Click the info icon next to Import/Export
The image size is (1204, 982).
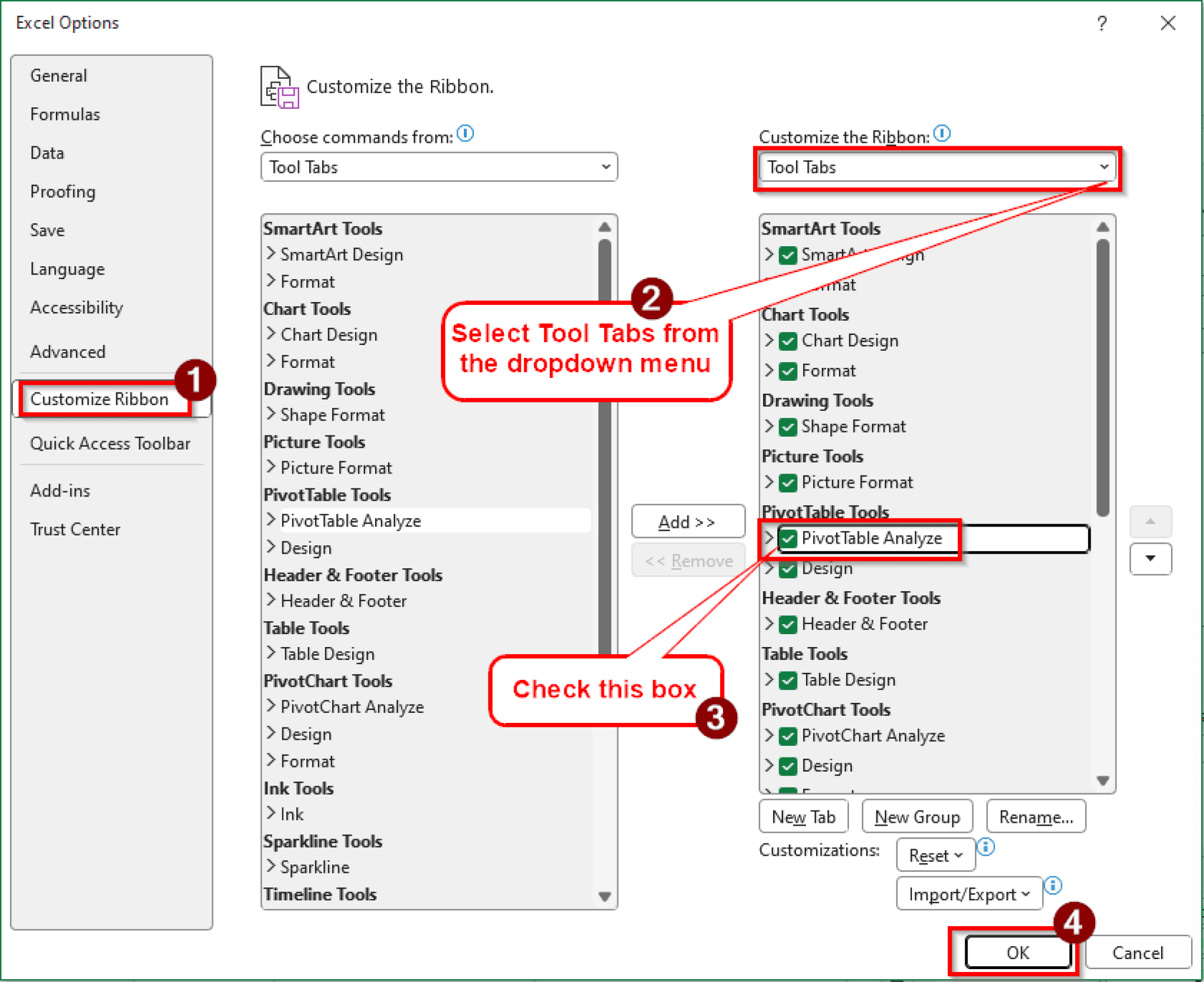[x=1053, y=885]
